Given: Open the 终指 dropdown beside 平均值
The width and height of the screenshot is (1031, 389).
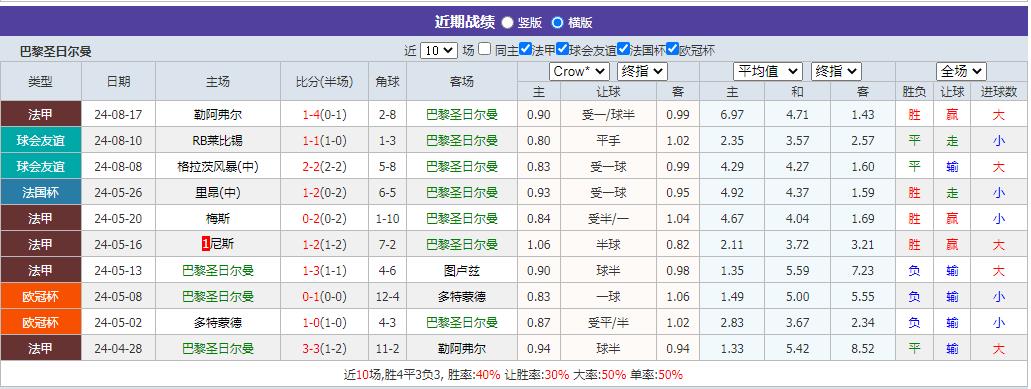Looking at the screenshot, I should click(x=836, y=72).
